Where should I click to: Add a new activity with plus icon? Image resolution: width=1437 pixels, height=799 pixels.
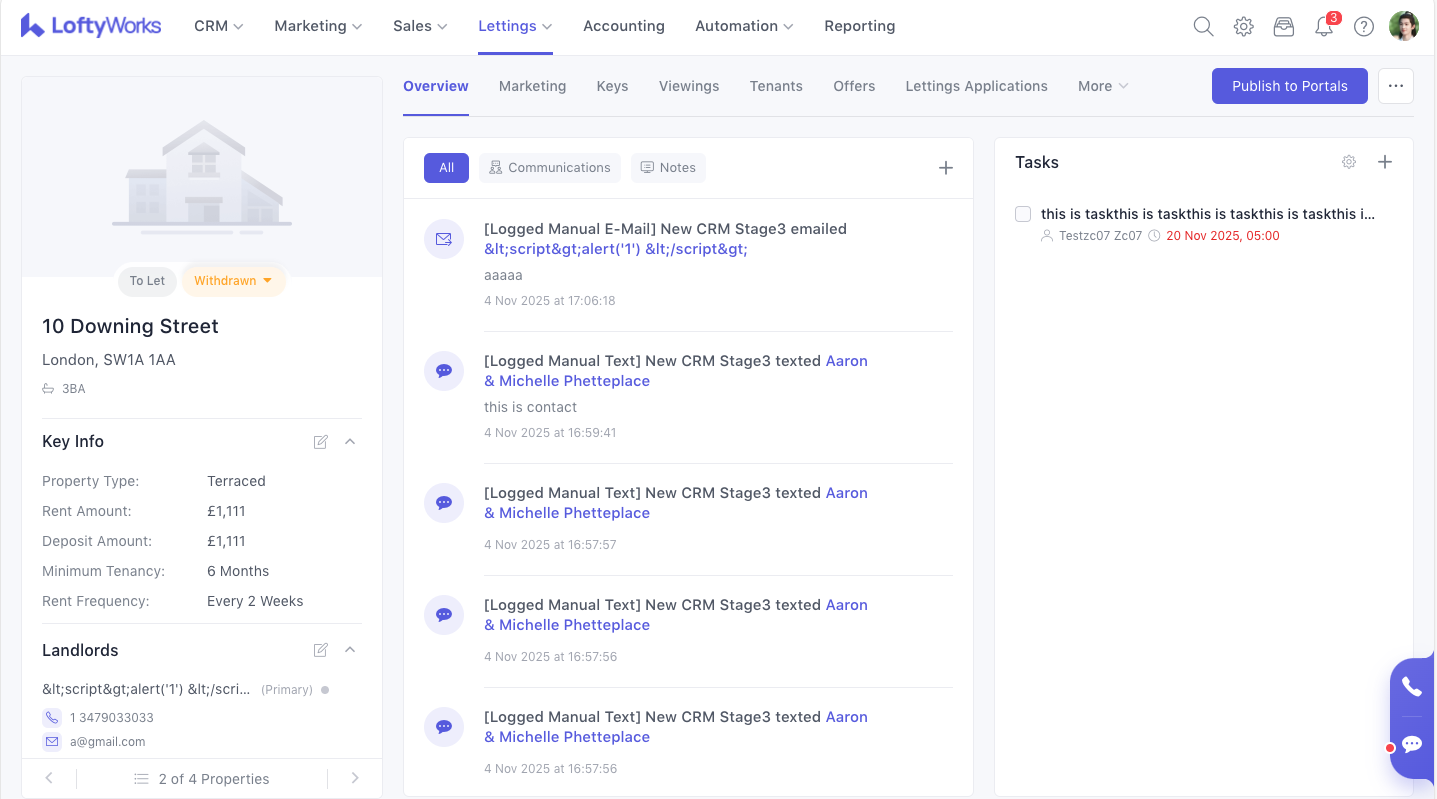[x=945, y=168]
